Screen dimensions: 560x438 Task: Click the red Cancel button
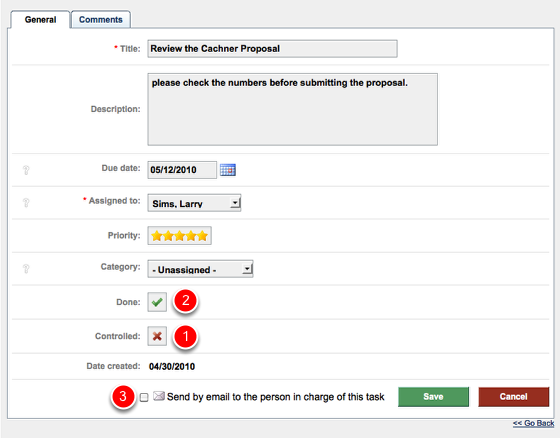tap(514, 397)
